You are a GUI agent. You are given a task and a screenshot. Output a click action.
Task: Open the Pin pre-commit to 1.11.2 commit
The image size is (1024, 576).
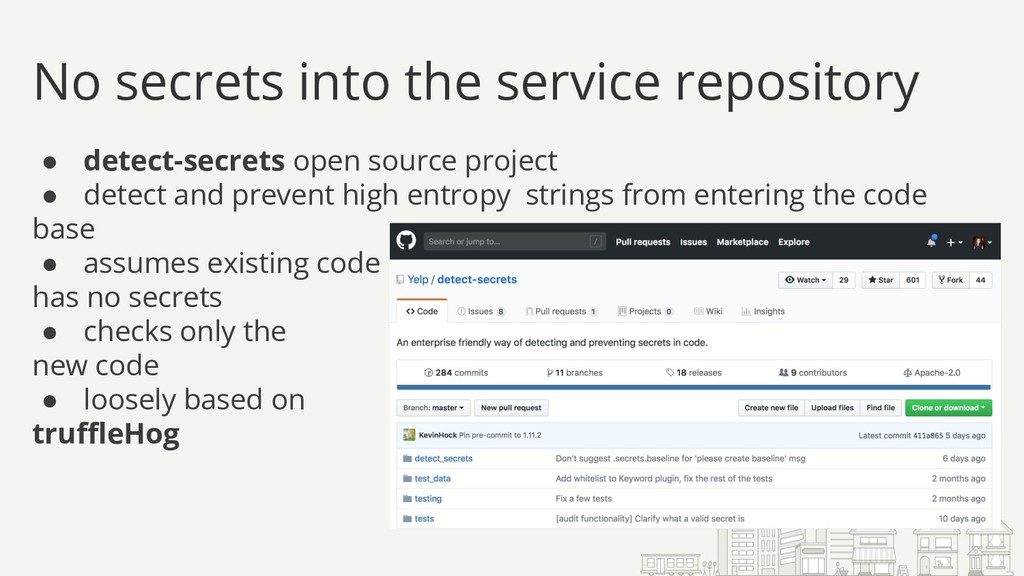(x=500, y=436)
